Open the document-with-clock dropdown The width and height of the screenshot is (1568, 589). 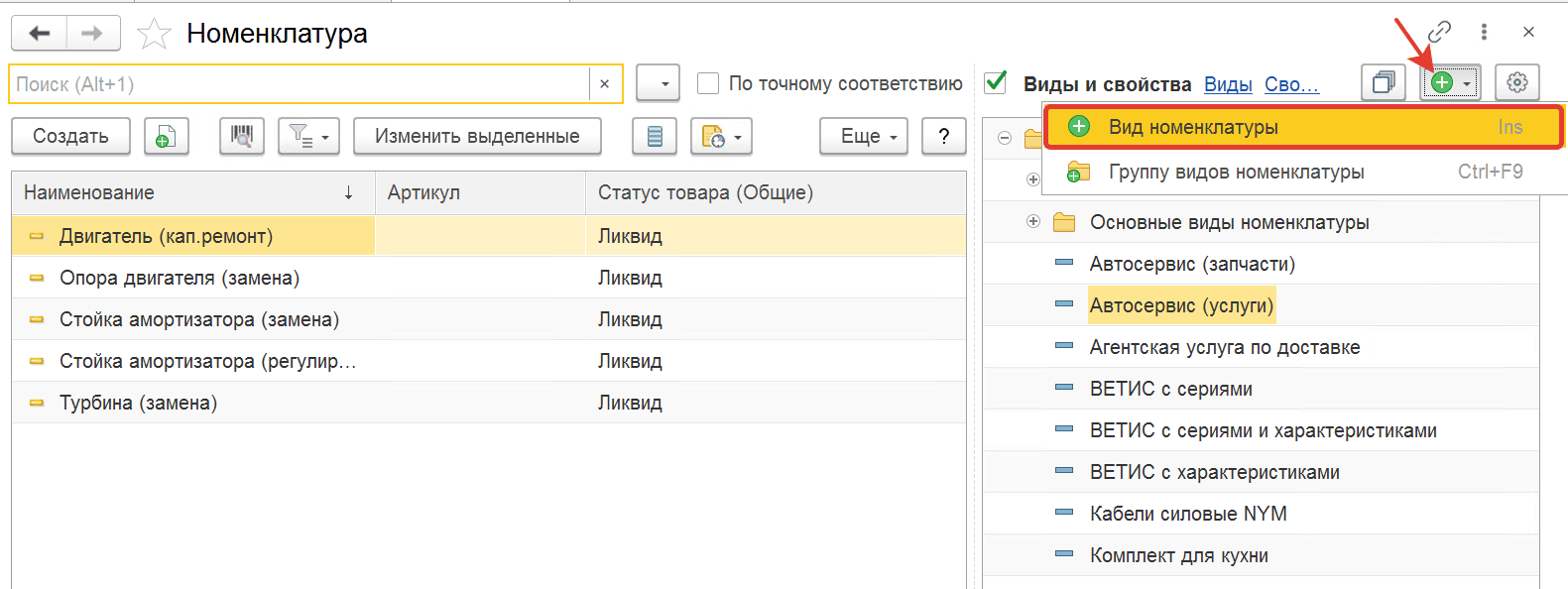click(721, 136)
